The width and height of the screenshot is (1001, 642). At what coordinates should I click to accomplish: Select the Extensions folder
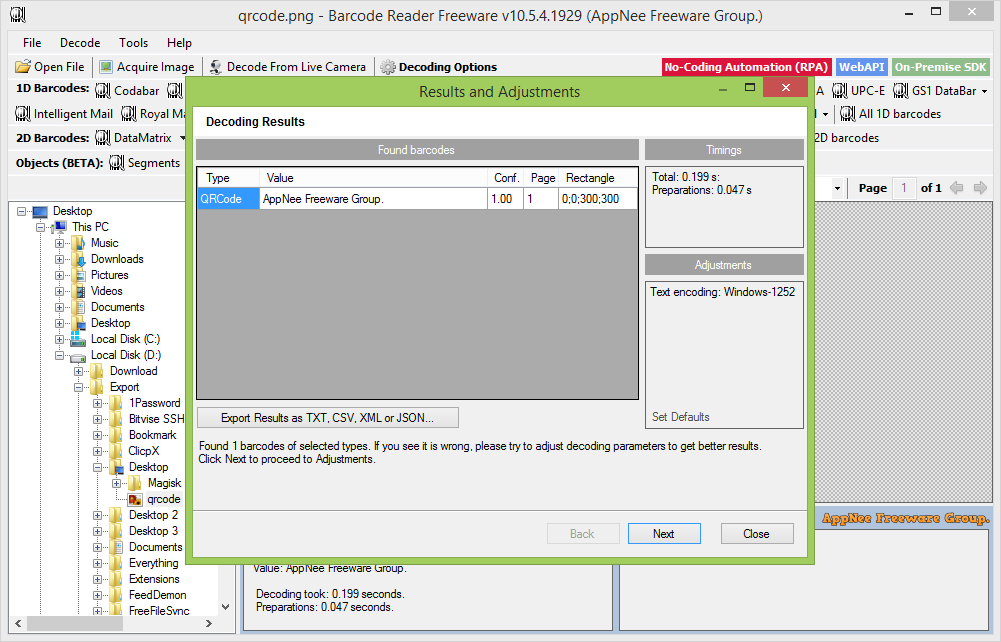click(154, 579)
